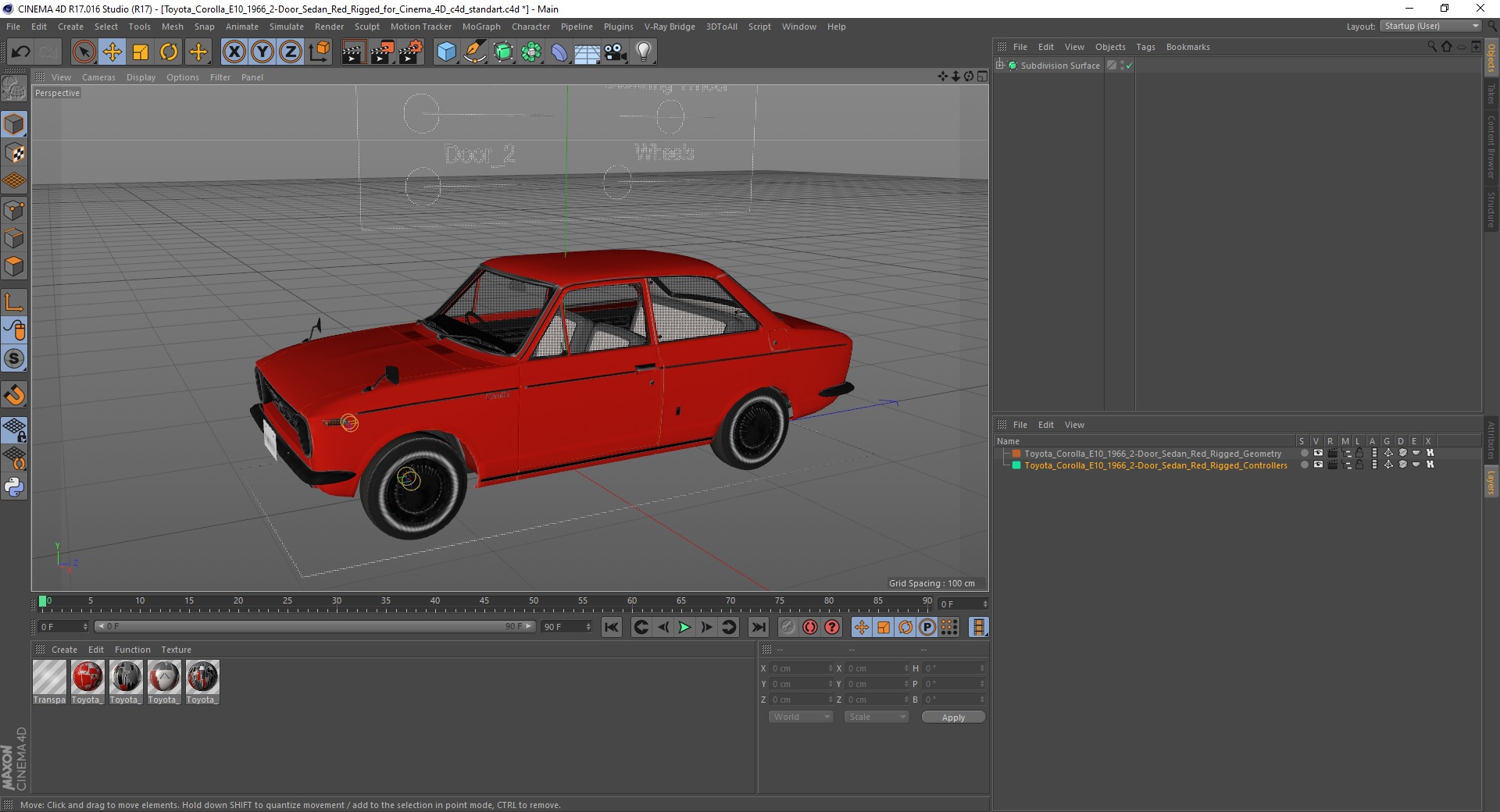This screenshot has width=1500, height=812.
Task: Add a Camera object
Action: click(x=616, y=52)
